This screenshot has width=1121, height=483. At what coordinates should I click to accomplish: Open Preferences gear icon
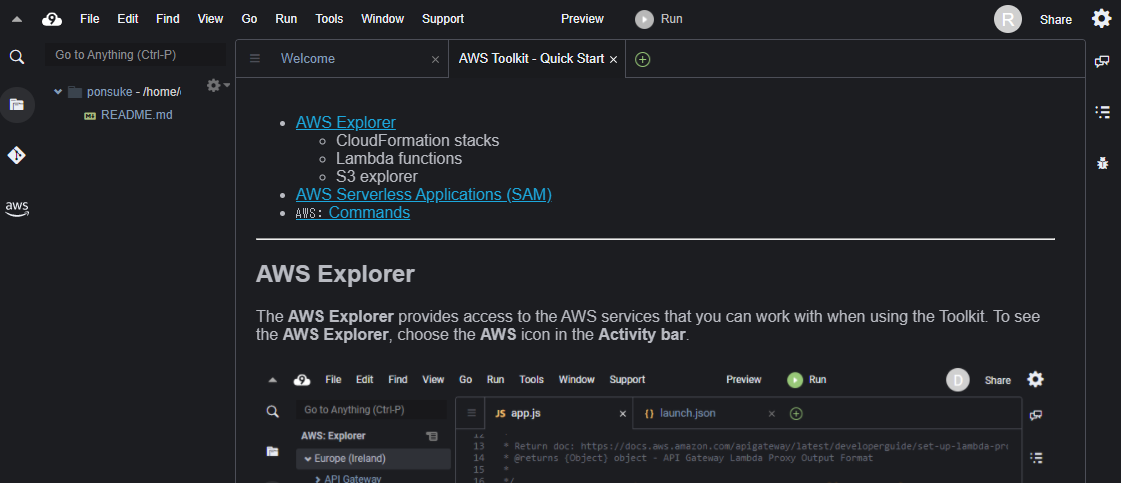coord(1102,19)
